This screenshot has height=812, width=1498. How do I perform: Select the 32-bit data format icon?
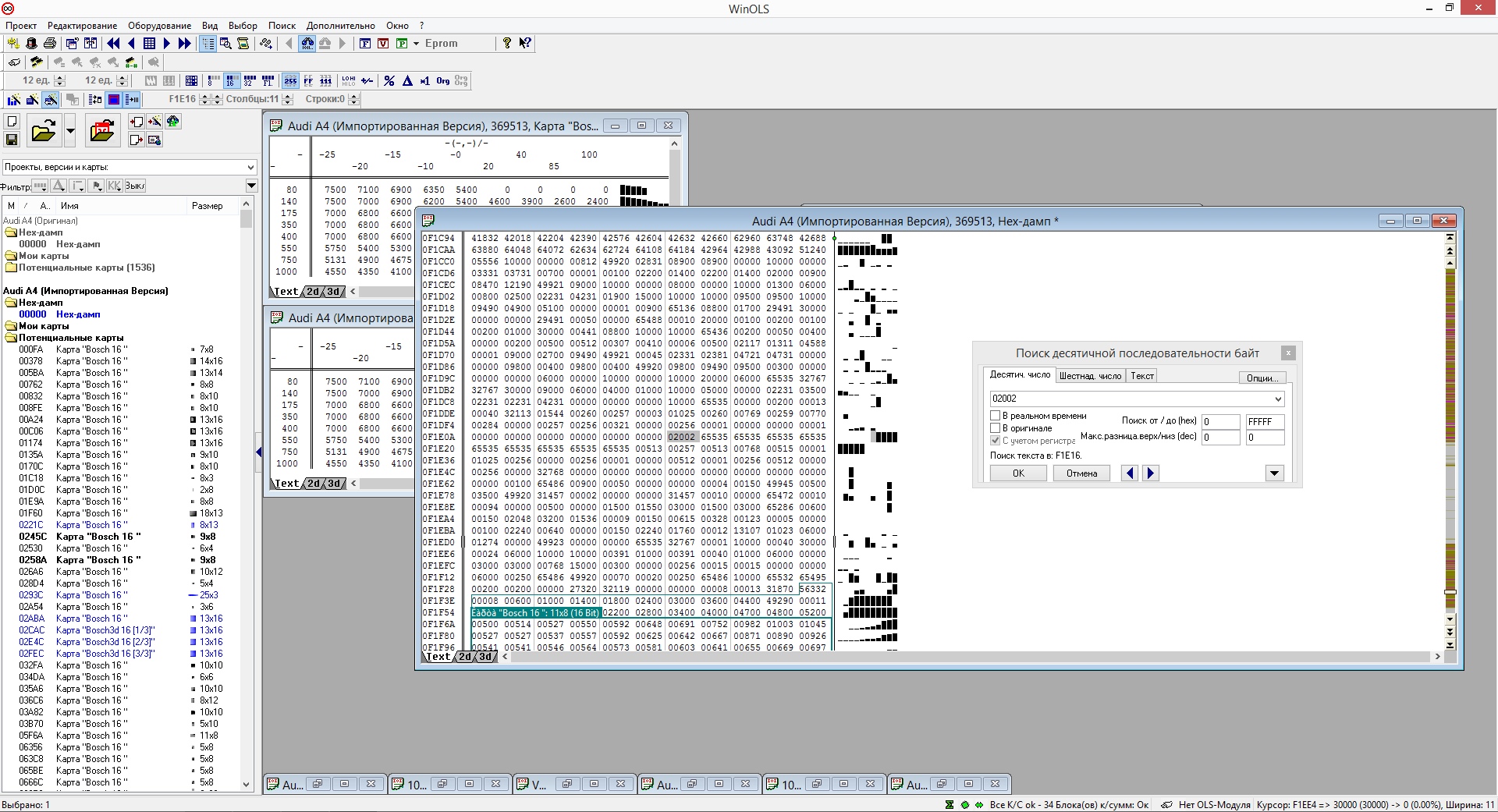tap(250, 80)
